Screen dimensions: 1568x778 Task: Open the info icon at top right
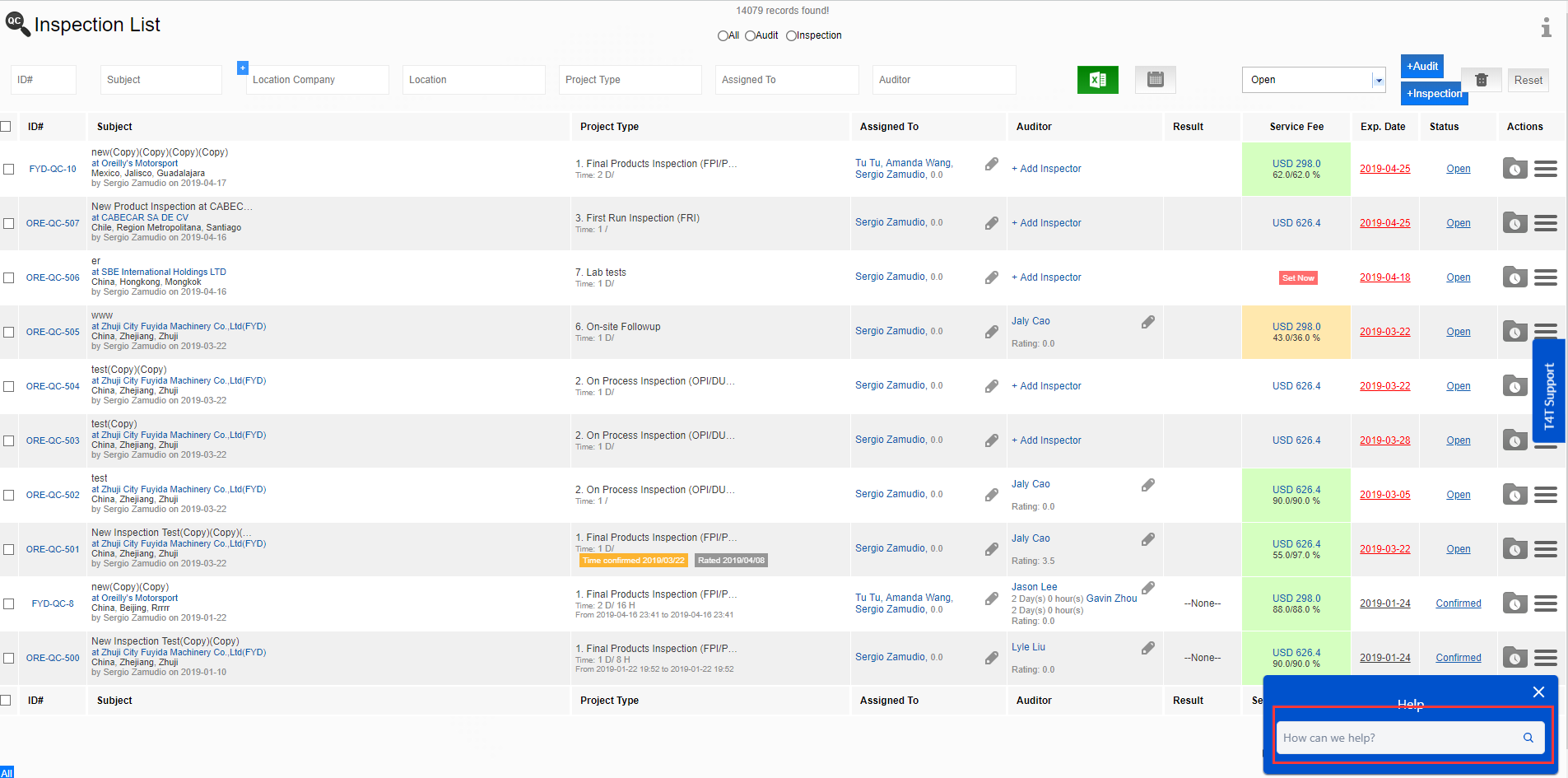click(x=1546, y=27)
